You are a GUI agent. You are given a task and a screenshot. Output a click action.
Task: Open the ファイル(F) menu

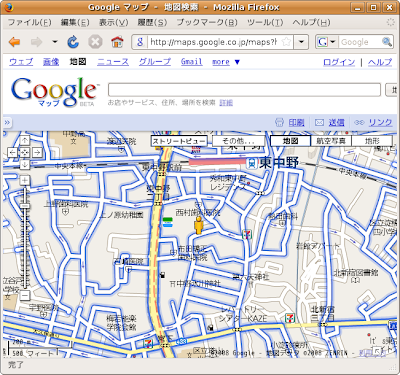30,22
